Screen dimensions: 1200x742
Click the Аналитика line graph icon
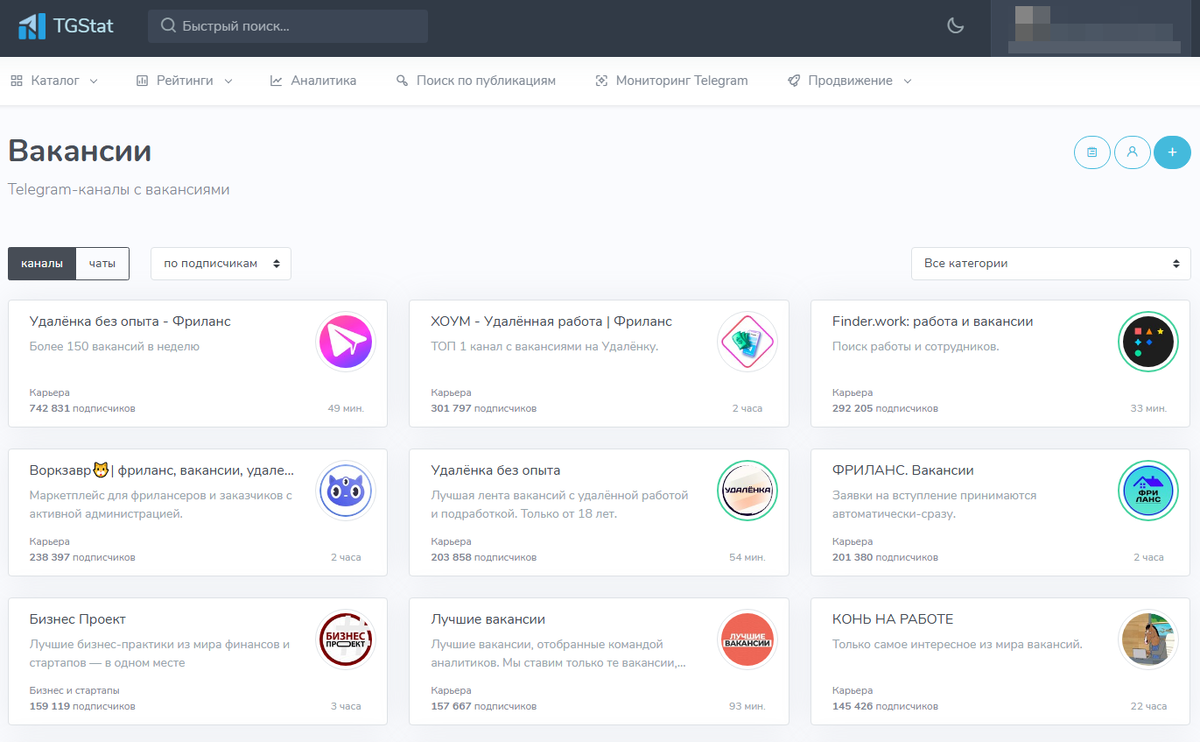tap(276, 81)
